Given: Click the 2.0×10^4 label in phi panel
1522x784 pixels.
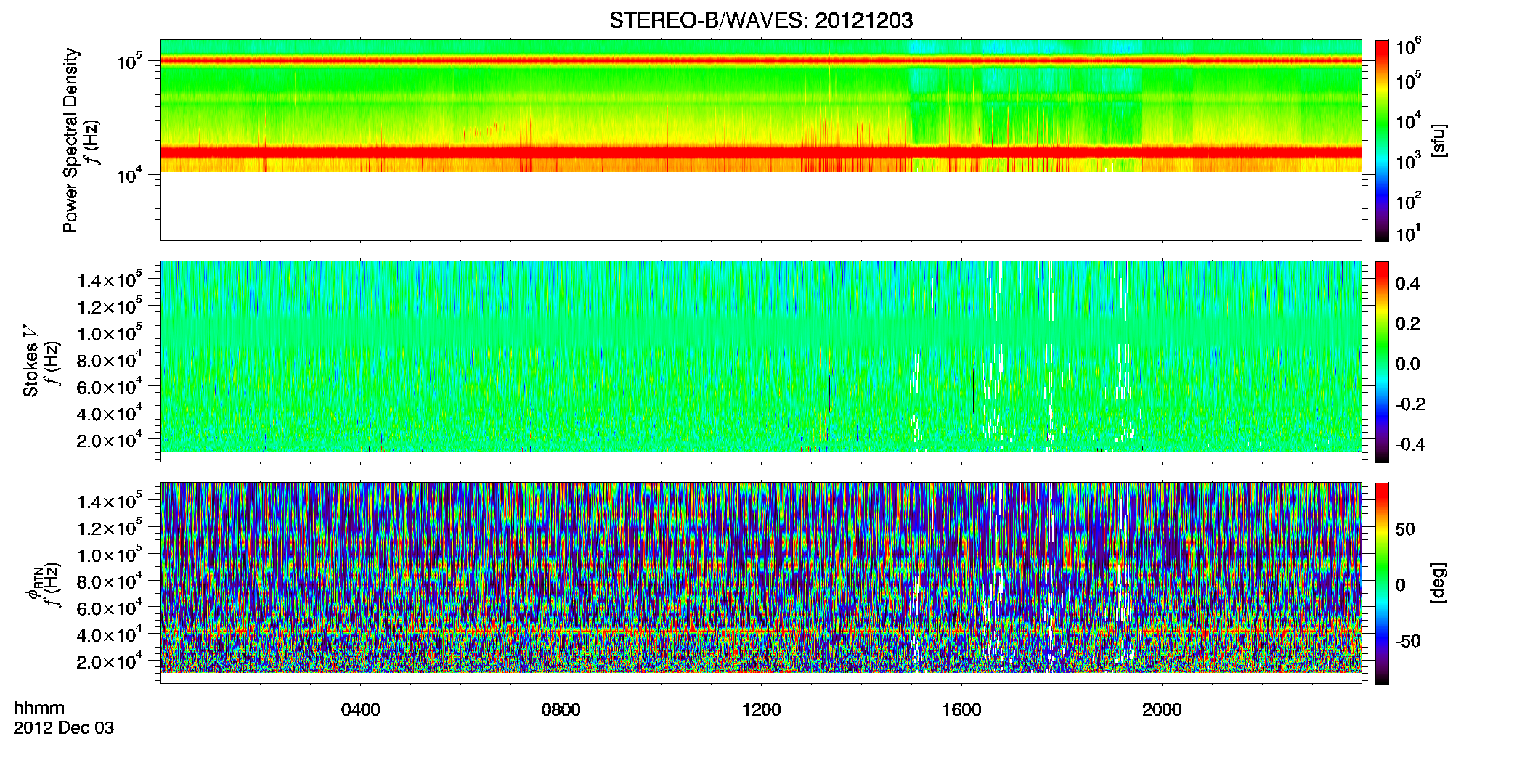Looking at the screenshot, I should click(110, 661).
